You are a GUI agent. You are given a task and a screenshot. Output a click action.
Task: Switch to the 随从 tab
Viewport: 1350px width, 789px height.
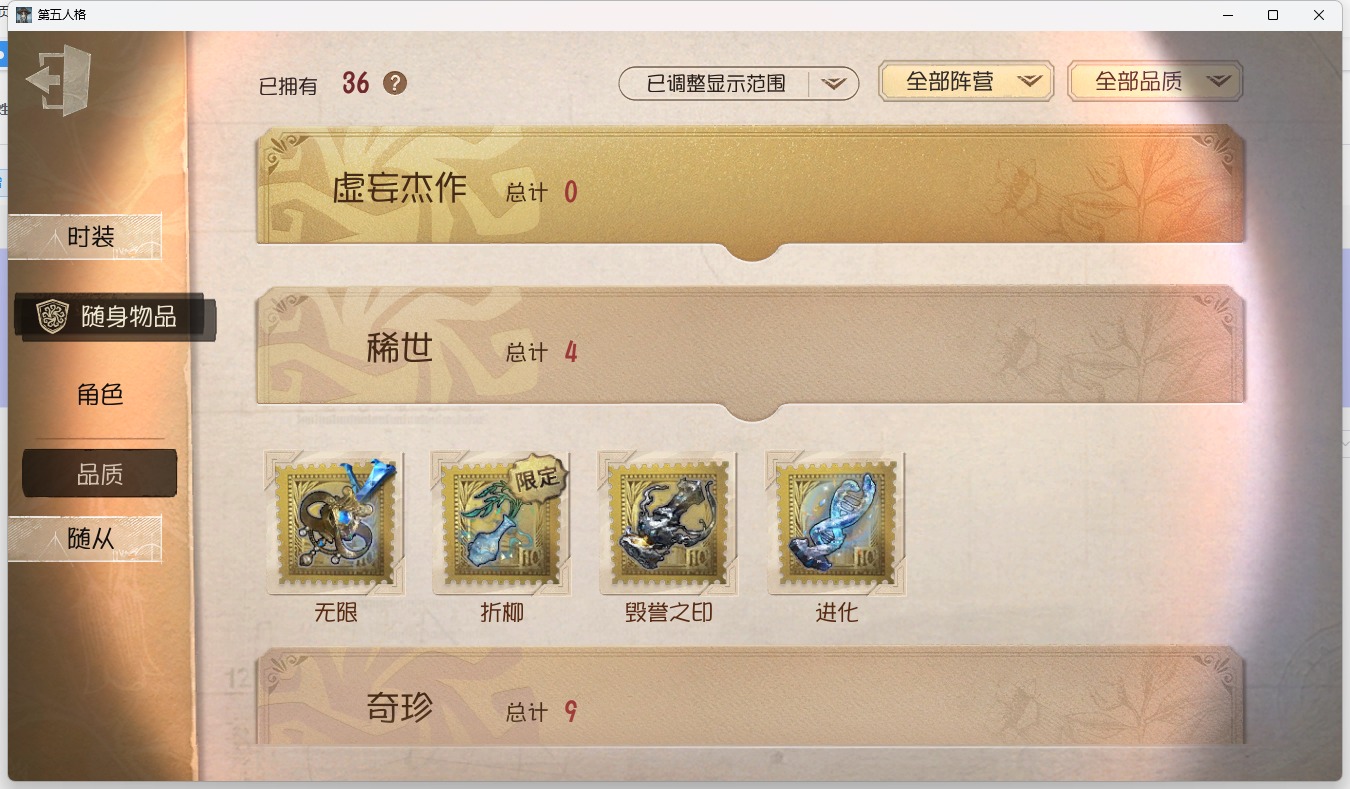click(85, 539)
